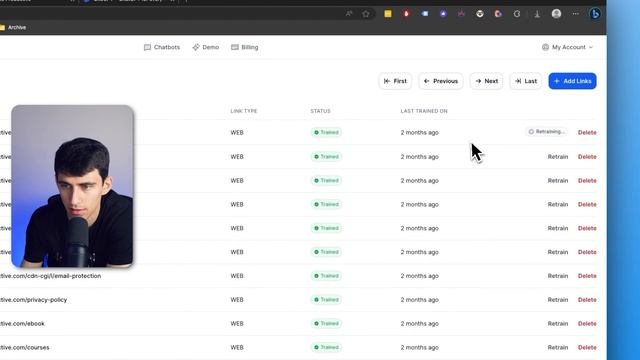Retrain the courses link

(x=558, y=347)
